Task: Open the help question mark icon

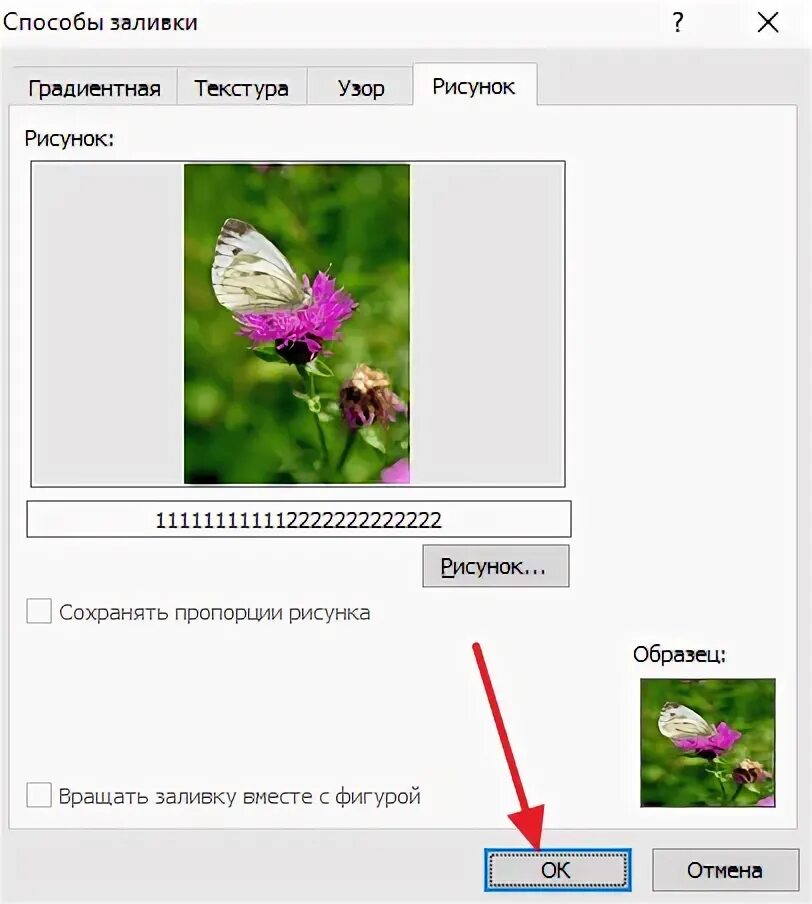Action: (678, 22)
